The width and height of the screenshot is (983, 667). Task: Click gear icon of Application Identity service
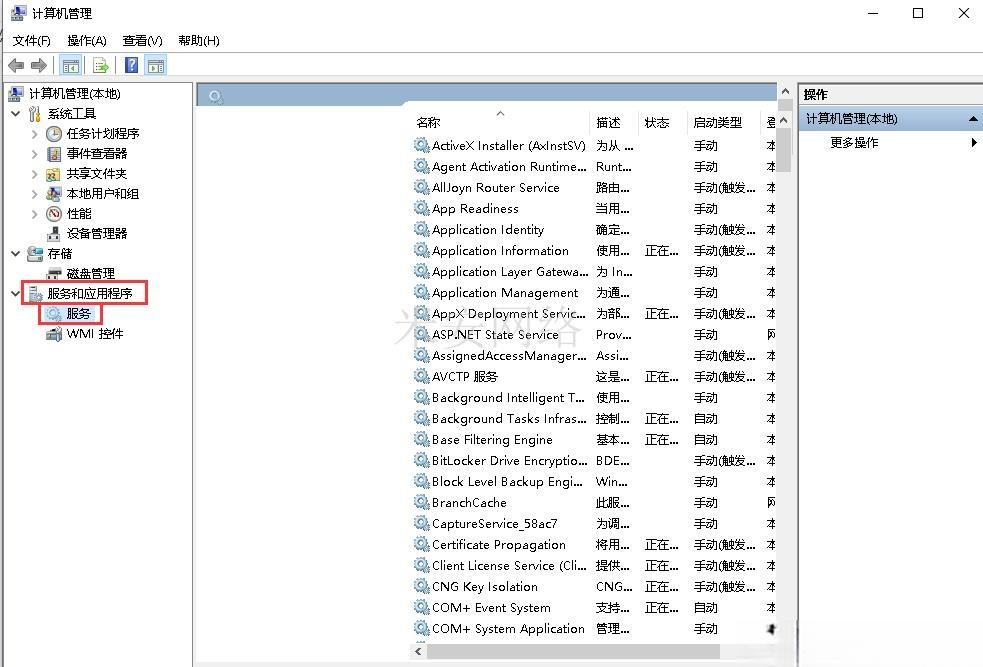pos(421,229)
